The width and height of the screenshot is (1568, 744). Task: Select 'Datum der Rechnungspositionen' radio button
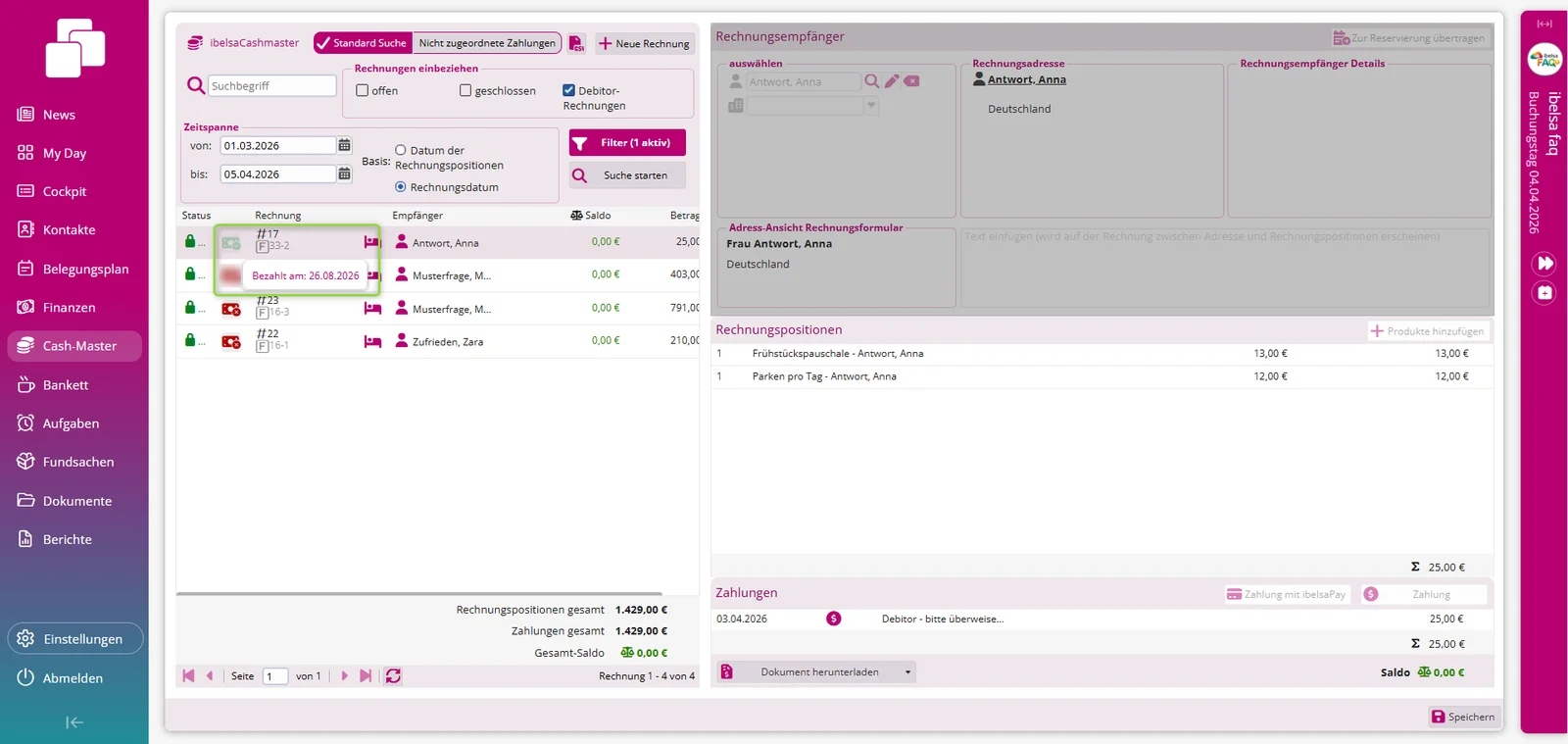[x=400, y=150]
